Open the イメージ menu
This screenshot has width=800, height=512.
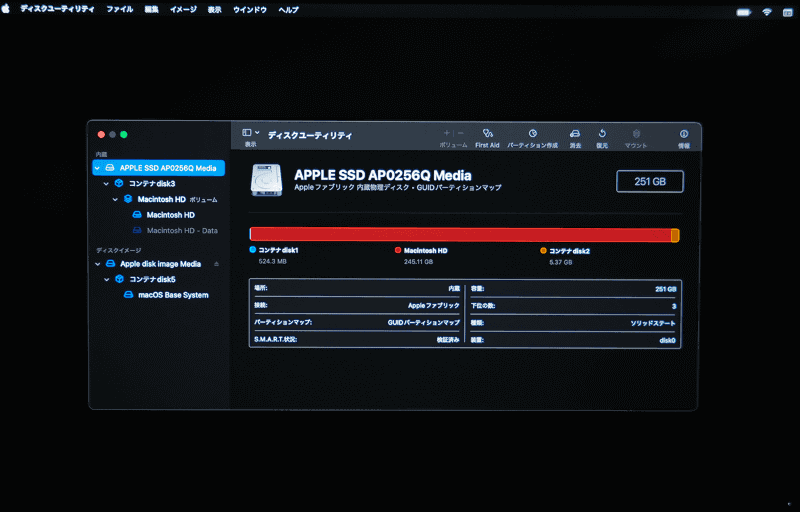tap(183, 10)
